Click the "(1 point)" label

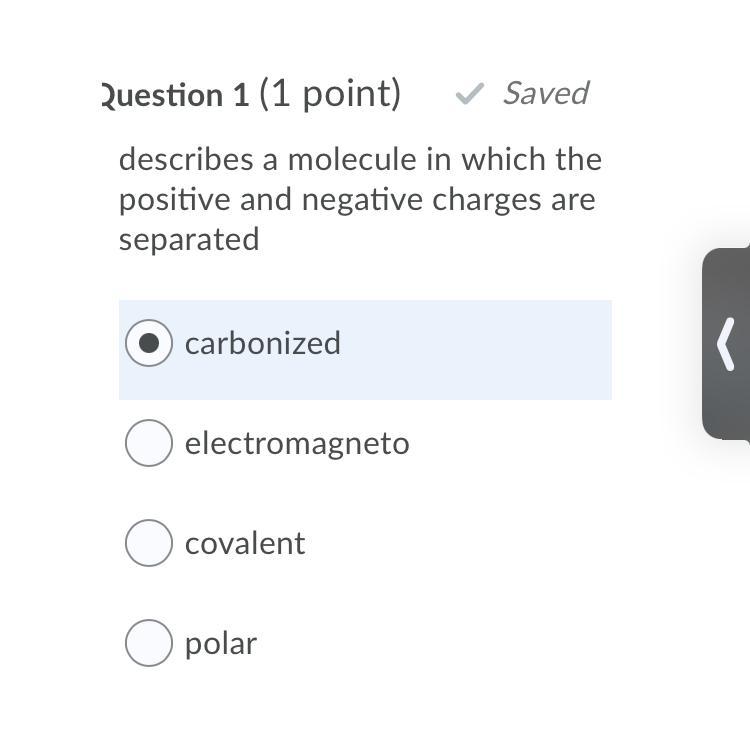330,93
